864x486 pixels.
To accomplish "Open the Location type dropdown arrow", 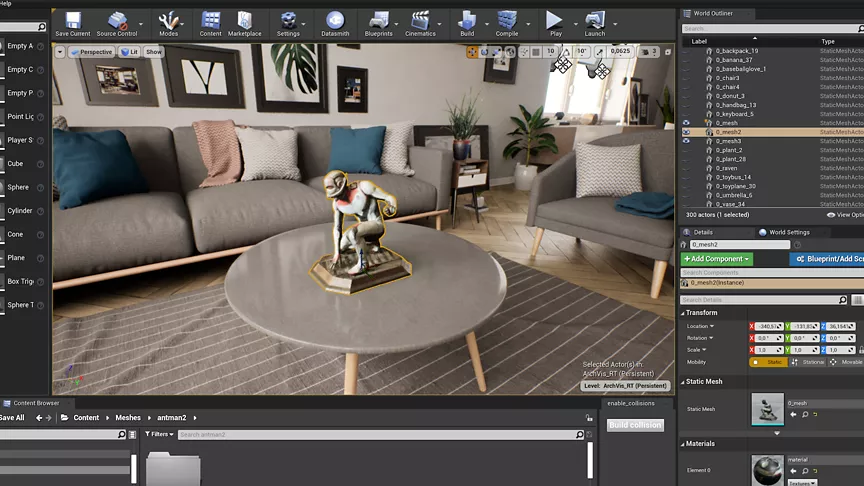I will (x=712, y=326).
